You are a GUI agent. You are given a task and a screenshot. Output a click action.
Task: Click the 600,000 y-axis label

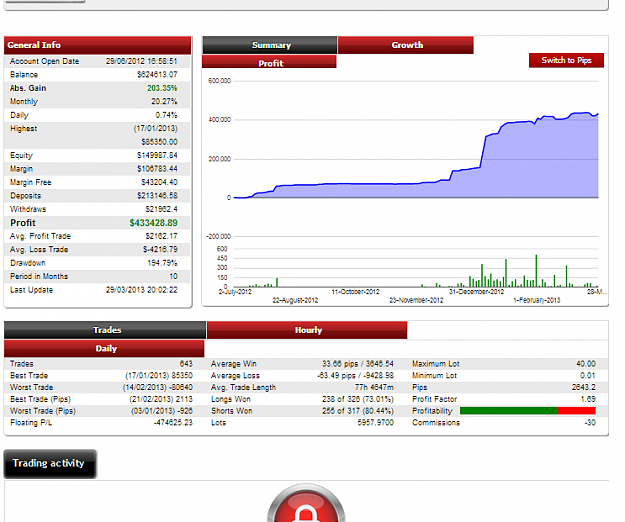point(219,81)
